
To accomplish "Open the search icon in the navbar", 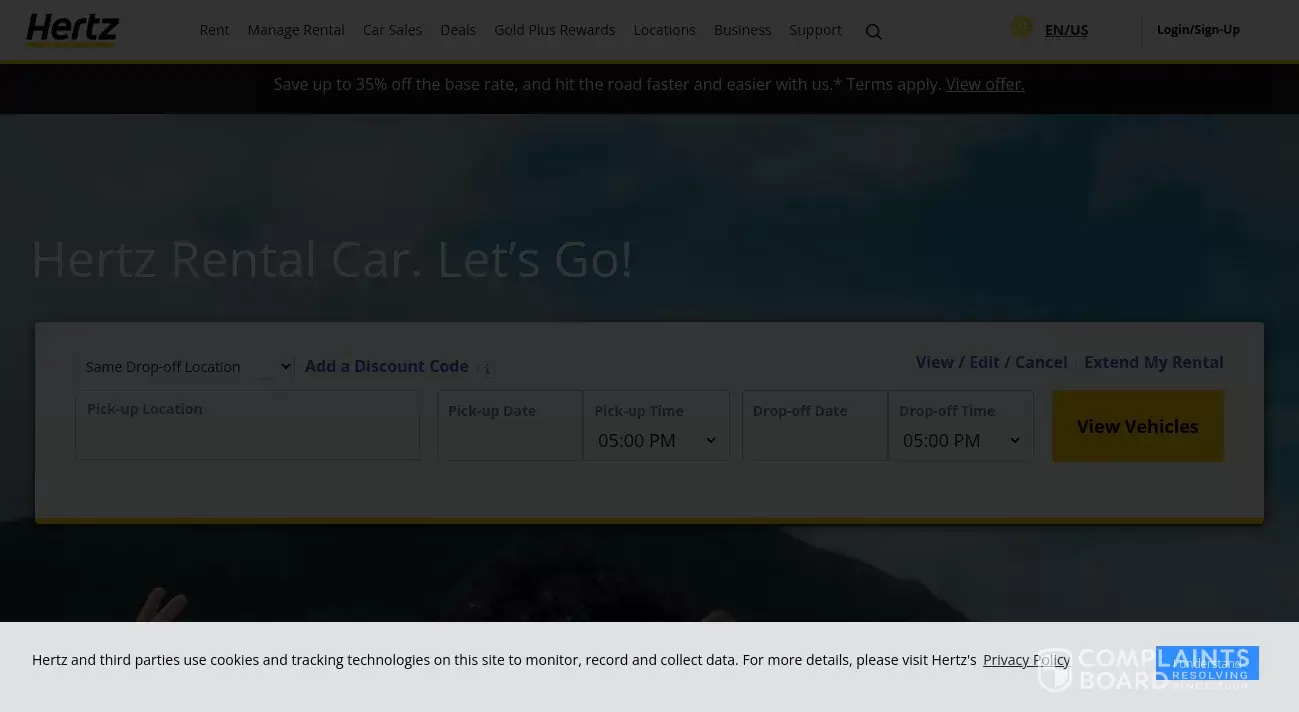I will (x=873, y=31).
